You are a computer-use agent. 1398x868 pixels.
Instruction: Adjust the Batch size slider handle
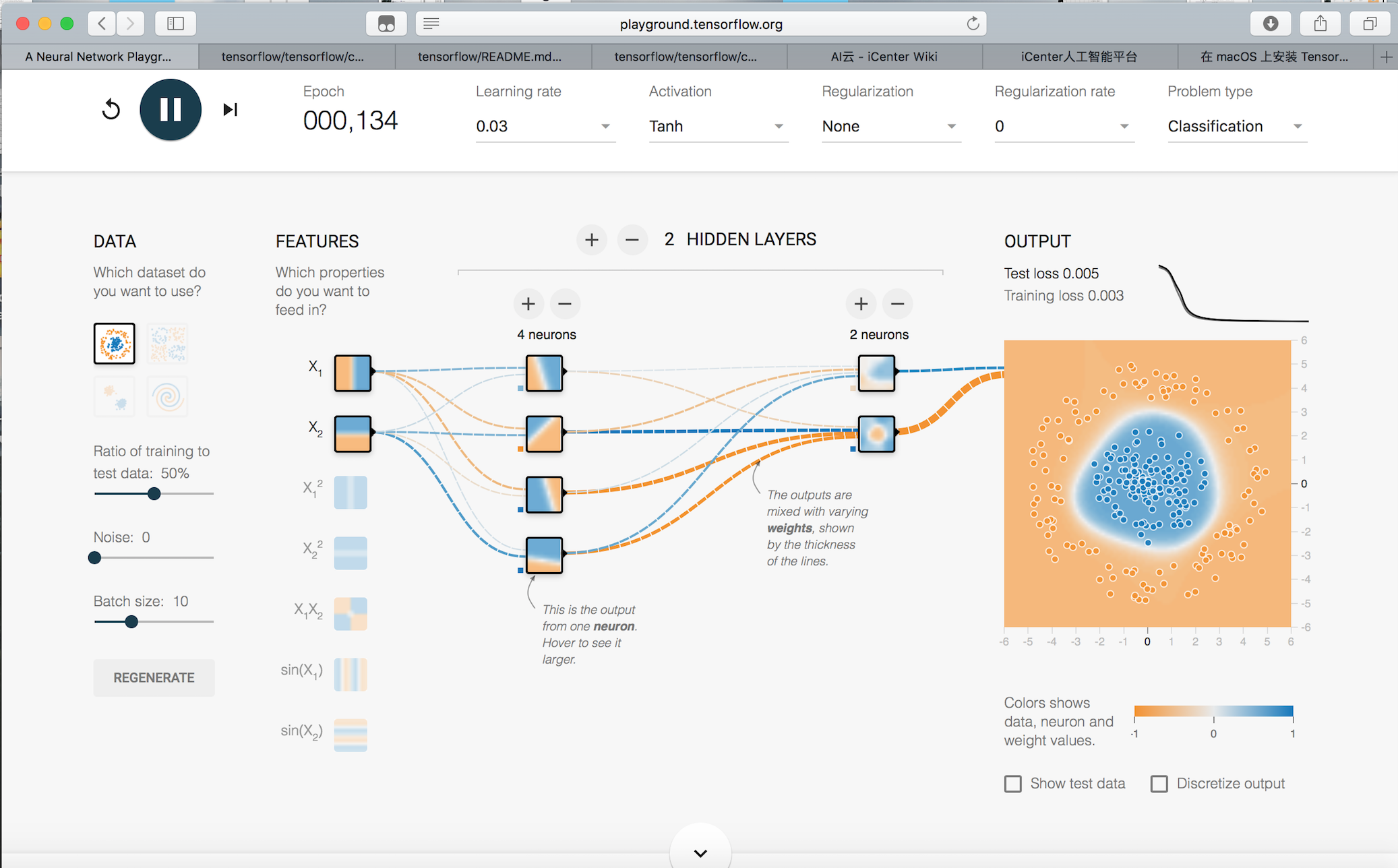click(131, 621)
